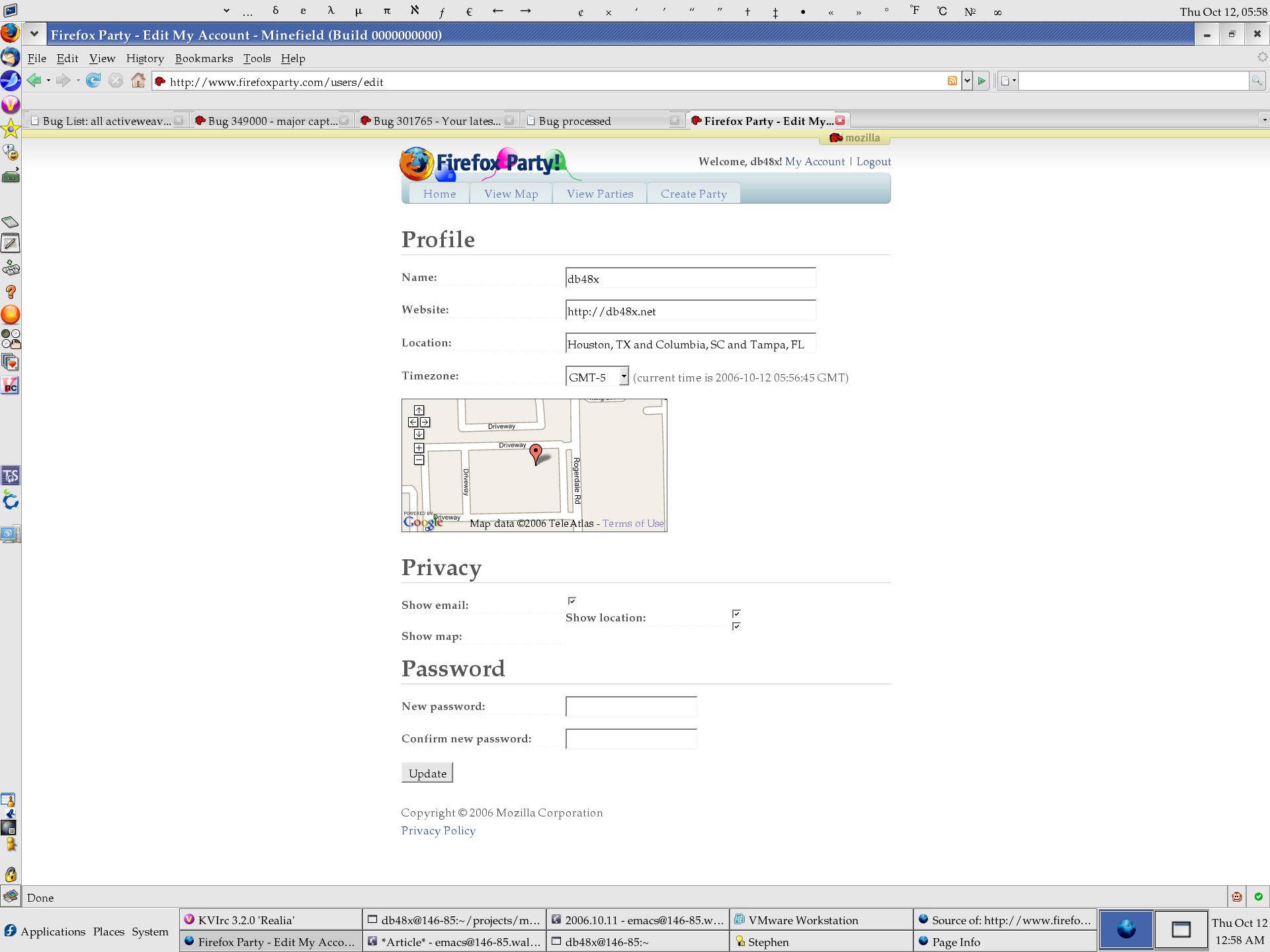Click the mozilla tab at page top
Viewport: 1270px width, 952px height.
[855, 138]
